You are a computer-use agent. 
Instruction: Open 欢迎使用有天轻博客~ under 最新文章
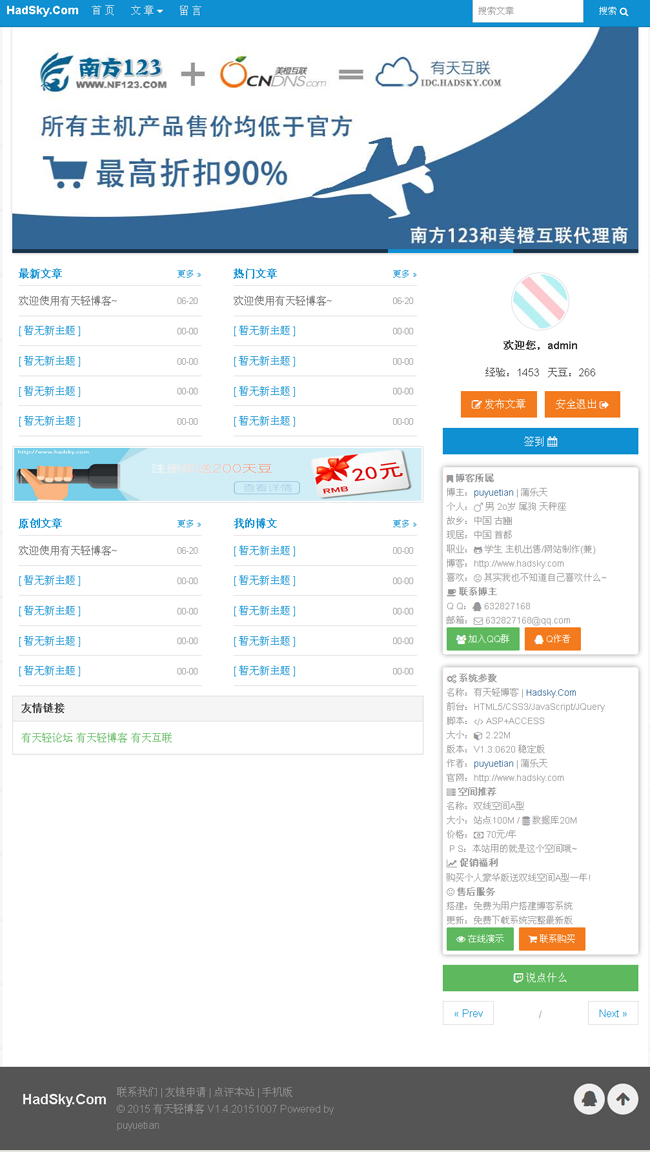click(68, 300)
